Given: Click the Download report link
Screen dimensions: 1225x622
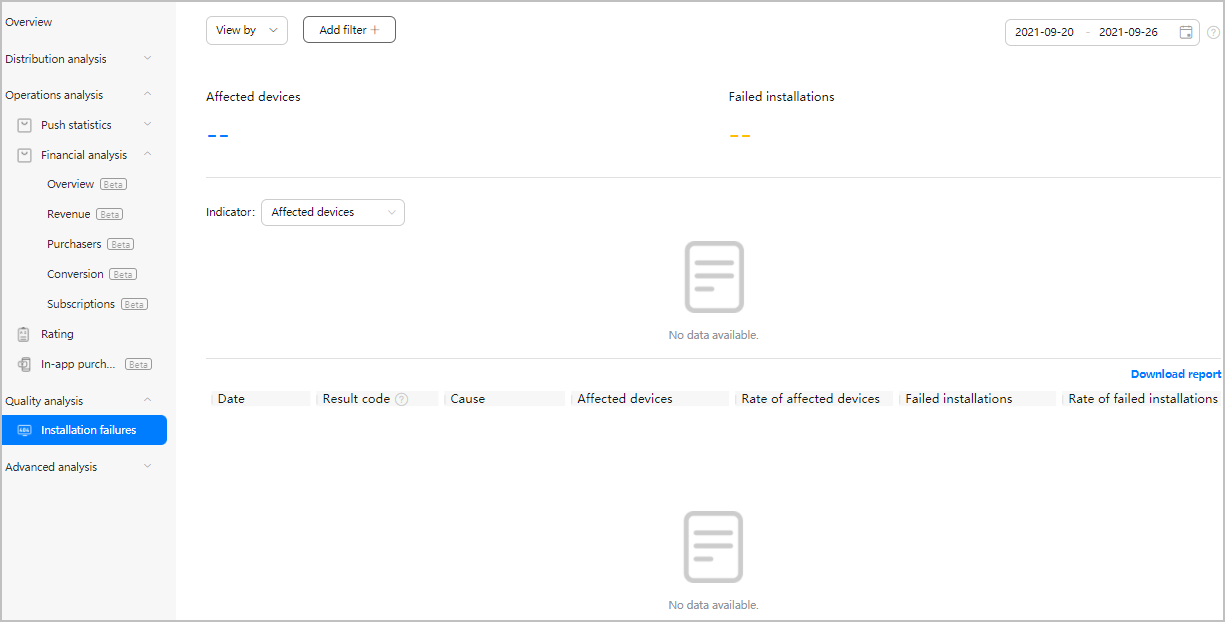Looking at the screenshot, I should pos(1175,373).
